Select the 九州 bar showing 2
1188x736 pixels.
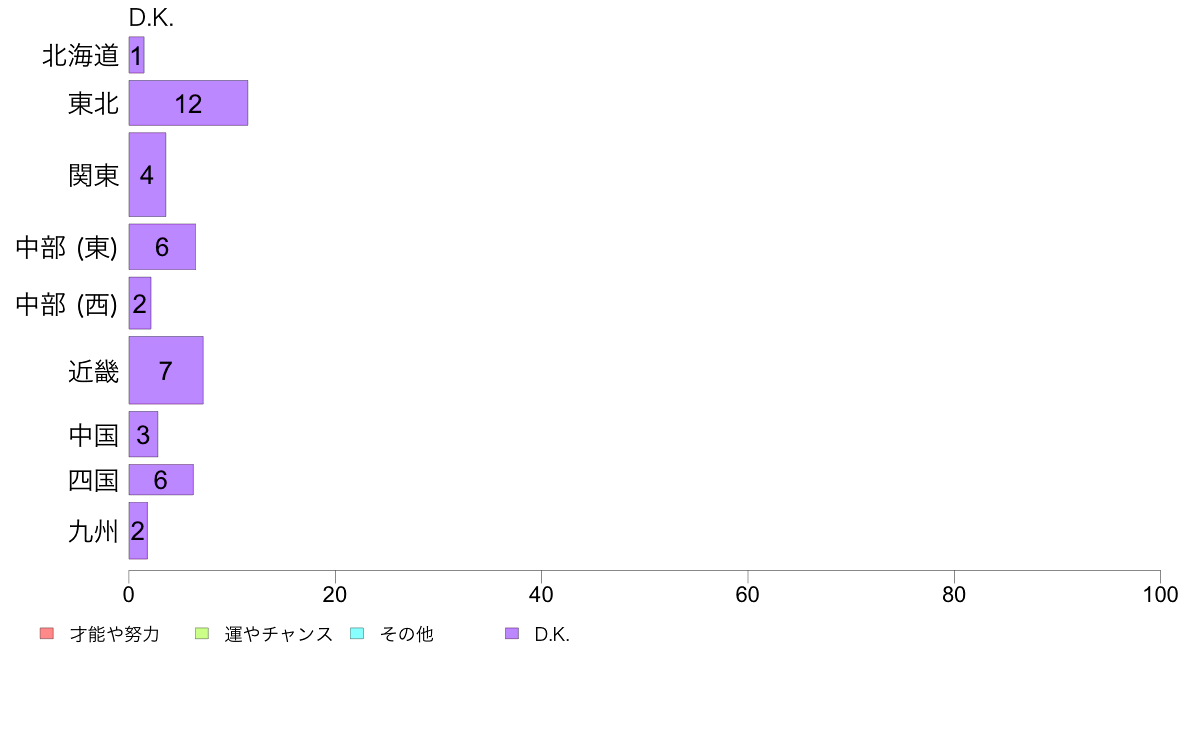point(138,531)
